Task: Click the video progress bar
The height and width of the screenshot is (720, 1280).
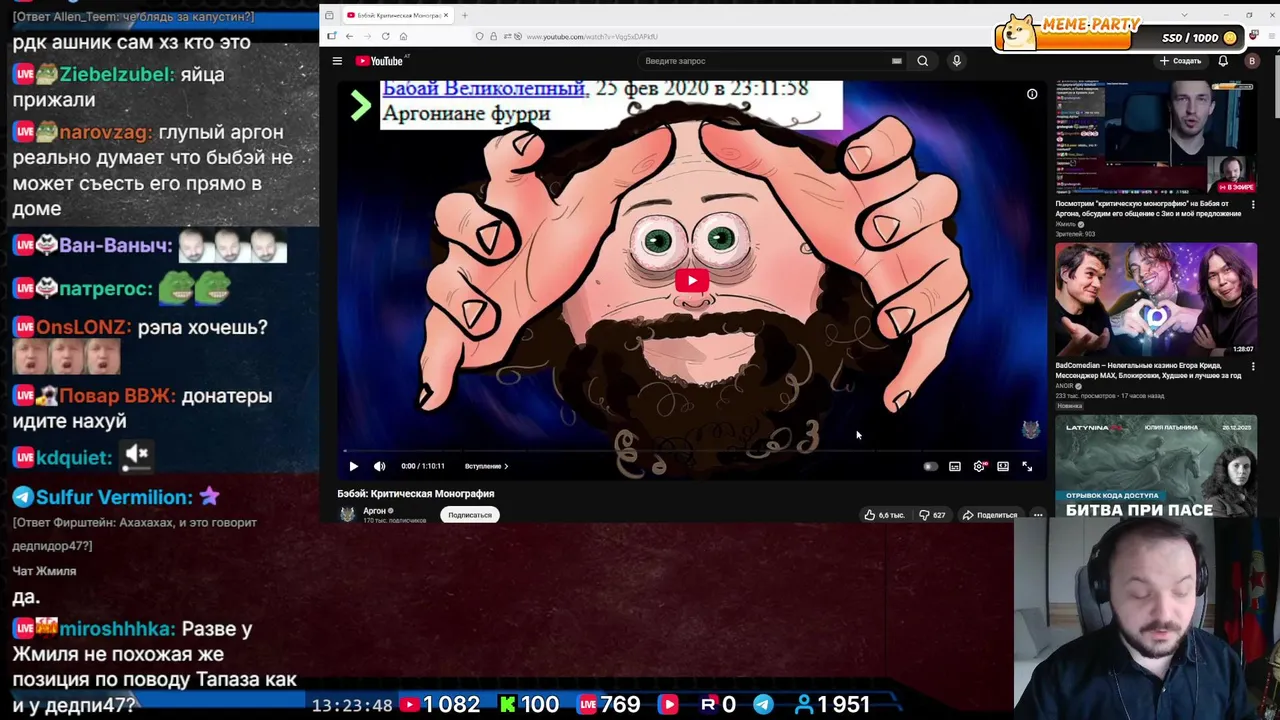Action: pos(692,451)
